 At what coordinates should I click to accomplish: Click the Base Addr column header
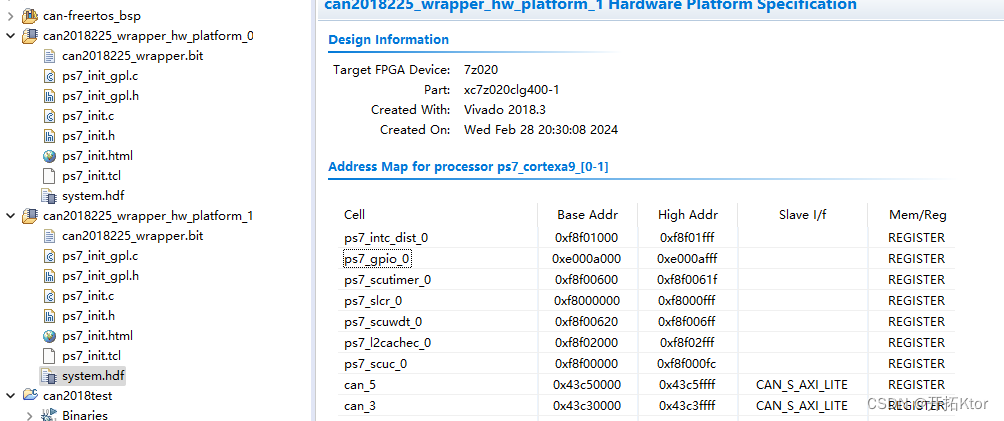point(588,215)
